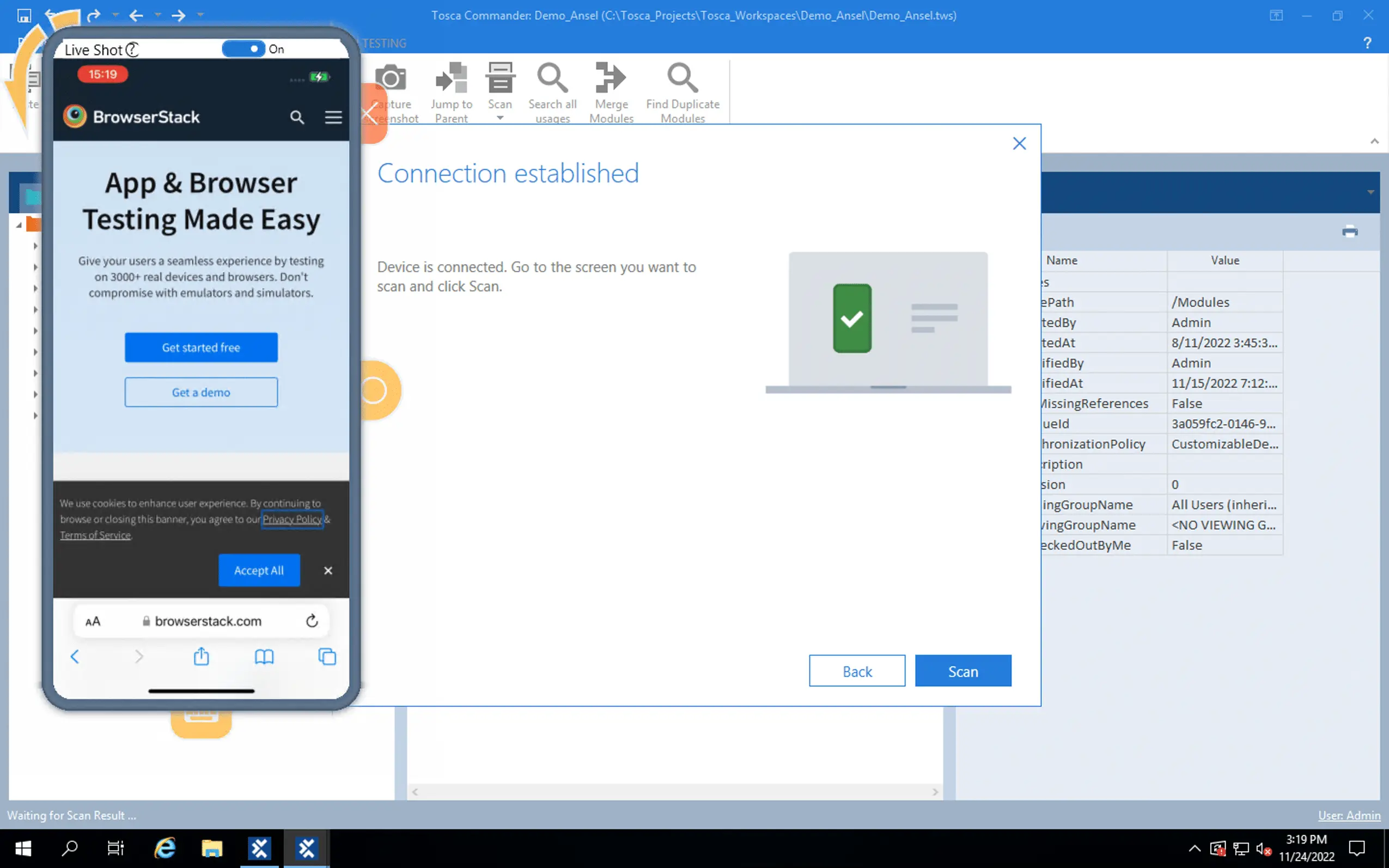Collapse the ribbon with chevron arrow
The image size is (1389, 868).
(x=1374, y=141)
